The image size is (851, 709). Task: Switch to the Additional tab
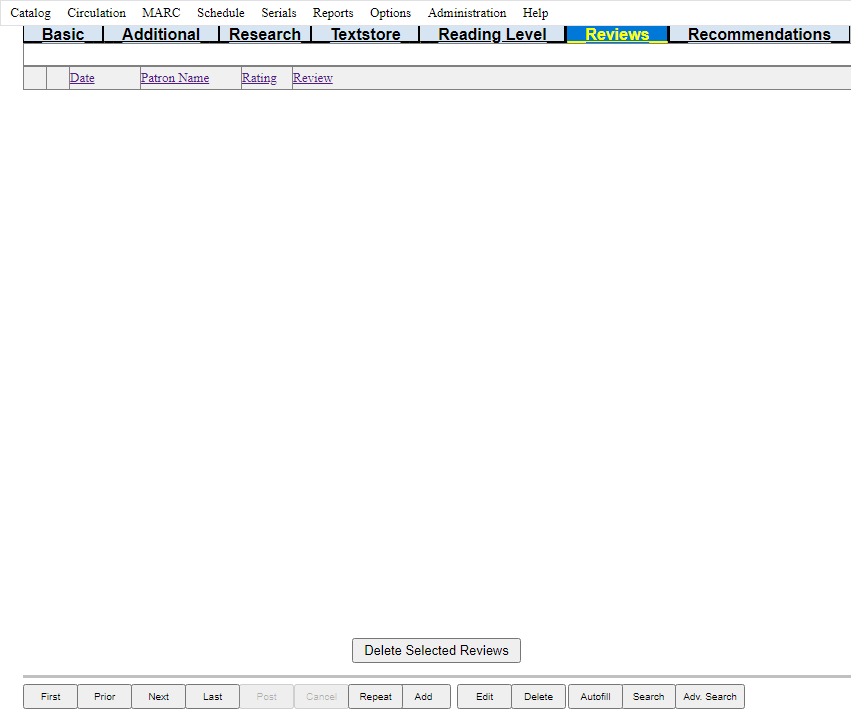click(x=161, y=35)
